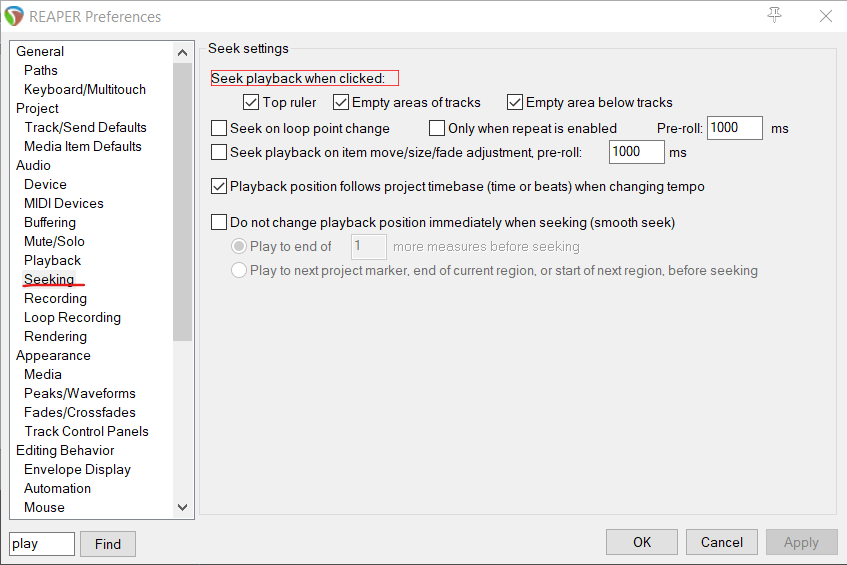Open the General preferences page
Image resolution: width=847 pixels, height=565 pixels.
40,51
